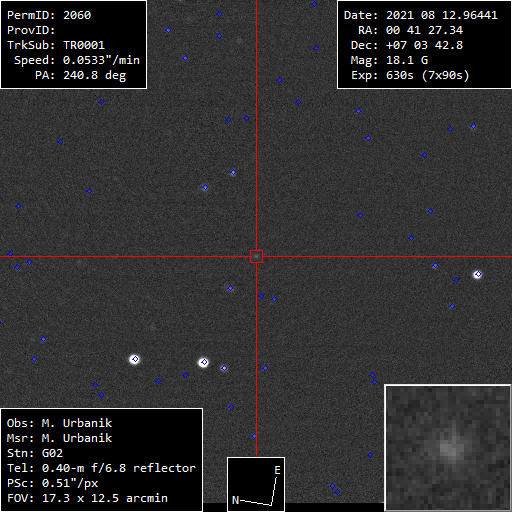This screenshot has width=512, height=512.
Task: Click the PA 240.8 deg line
Action: [x=81, y=75]
